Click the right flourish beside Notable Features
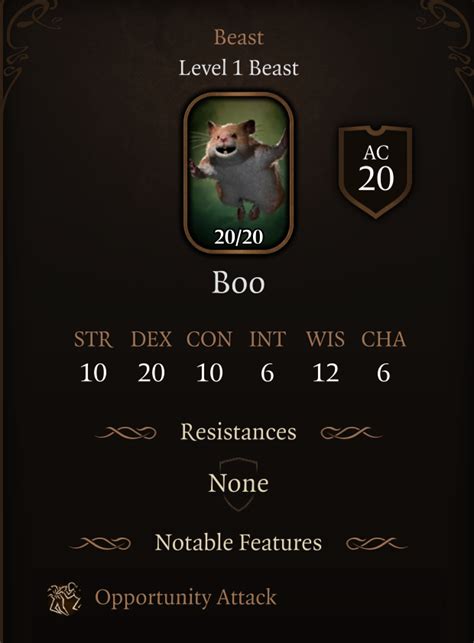474x643 pixels. coord(377,544)
